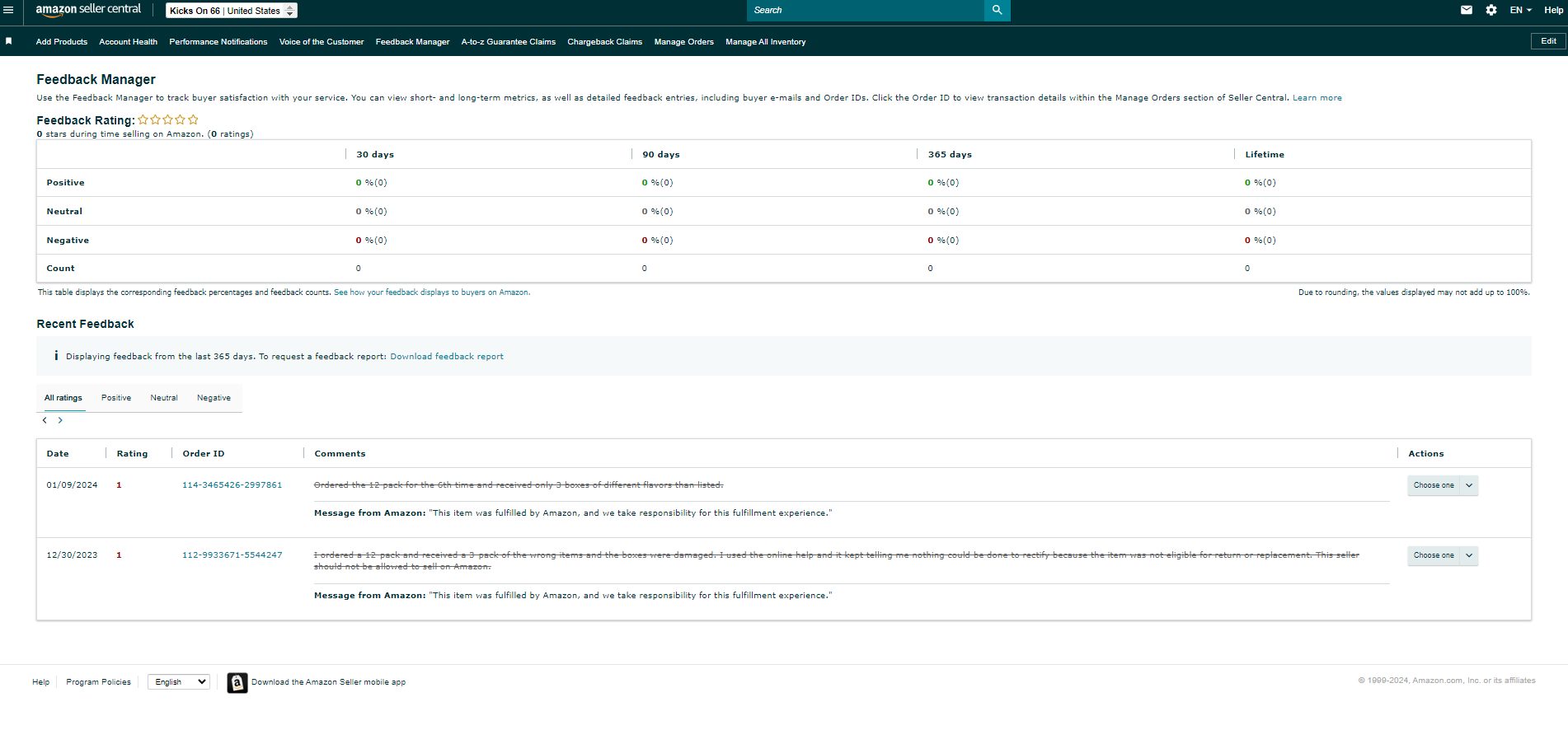Click into the Search input field

(866, 10)
